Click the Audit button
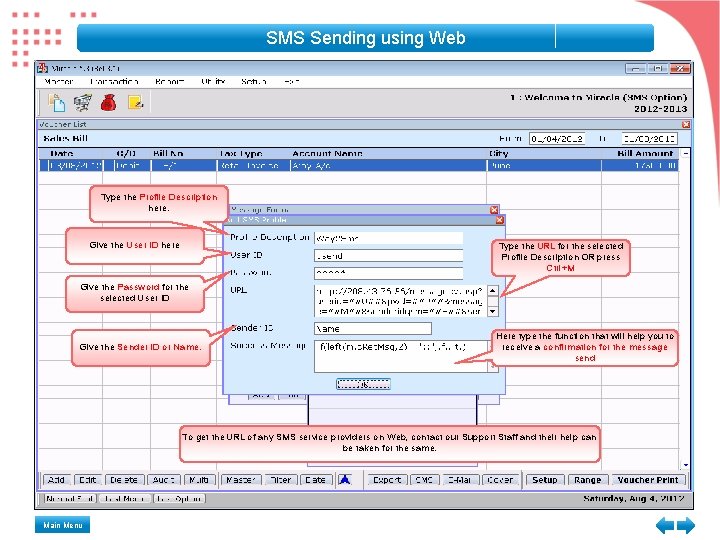This screenshot has width=720, height=540. tap(164, 480)
